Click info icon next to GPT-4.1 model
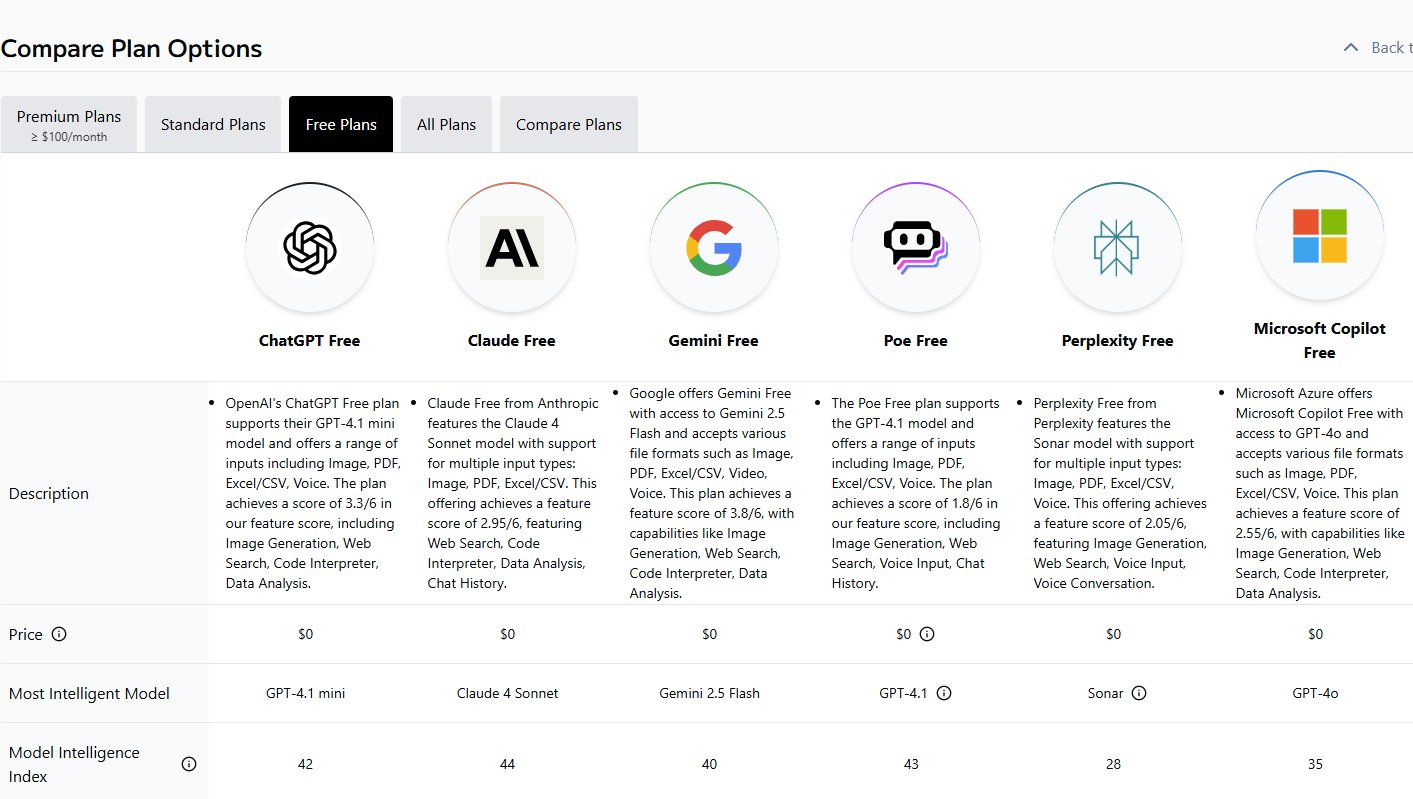1413x799 pixels. pos(944,693)
